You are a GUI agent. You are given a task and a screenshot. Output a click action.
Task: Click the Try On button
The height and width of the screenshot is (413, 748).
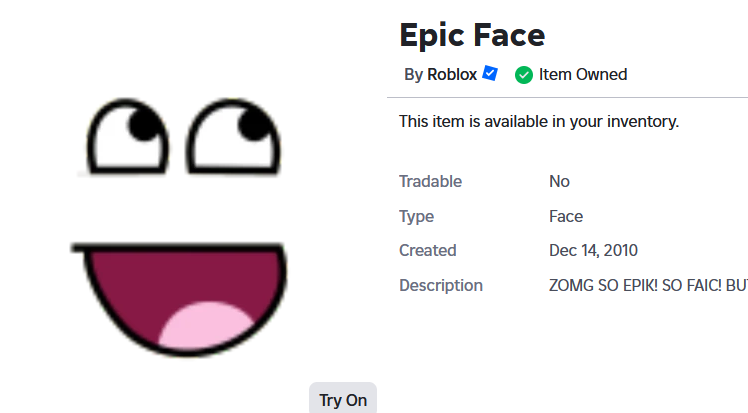(x=343, y=399)
